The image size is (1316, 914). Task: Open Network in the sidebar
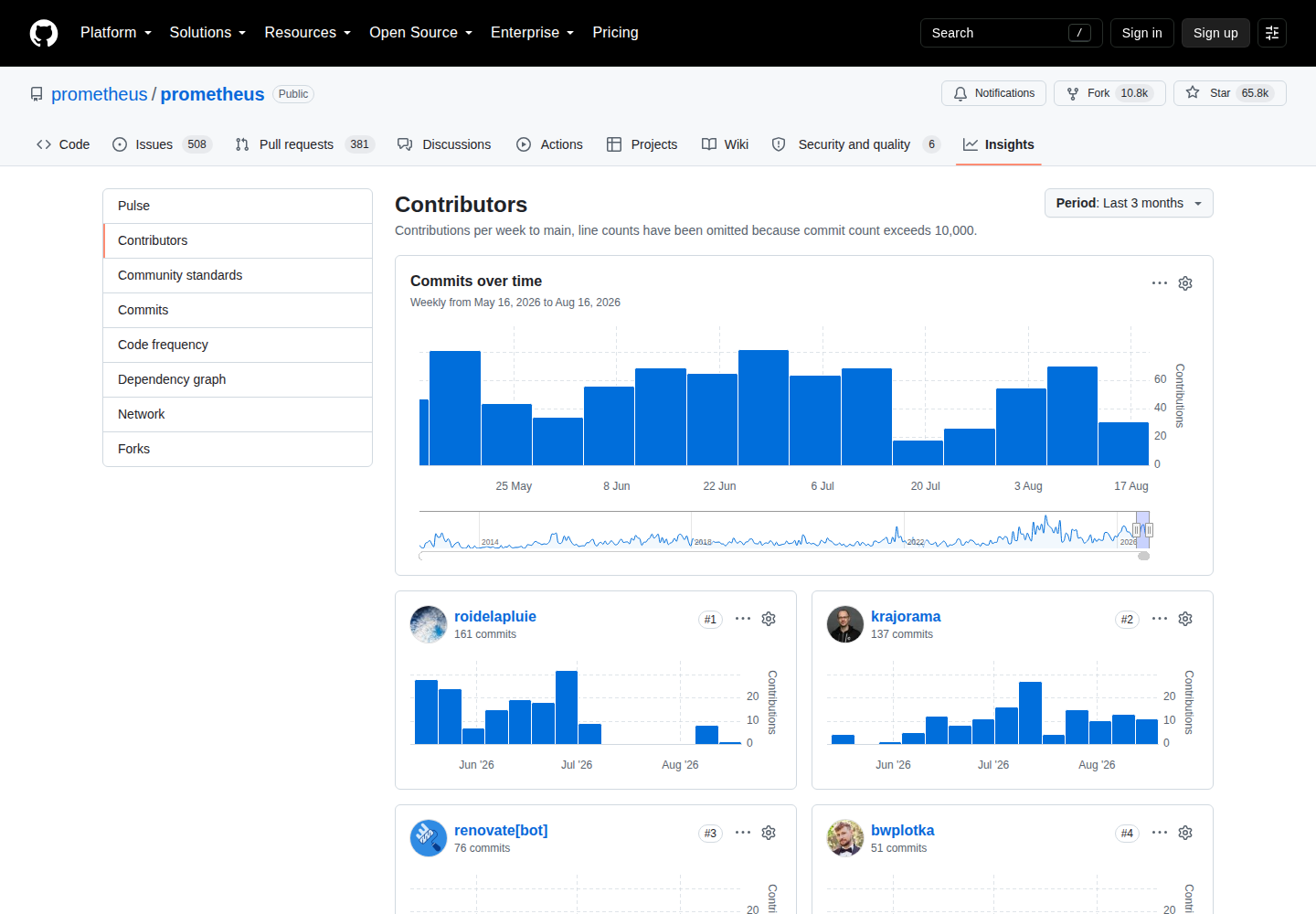pos(238,414)
